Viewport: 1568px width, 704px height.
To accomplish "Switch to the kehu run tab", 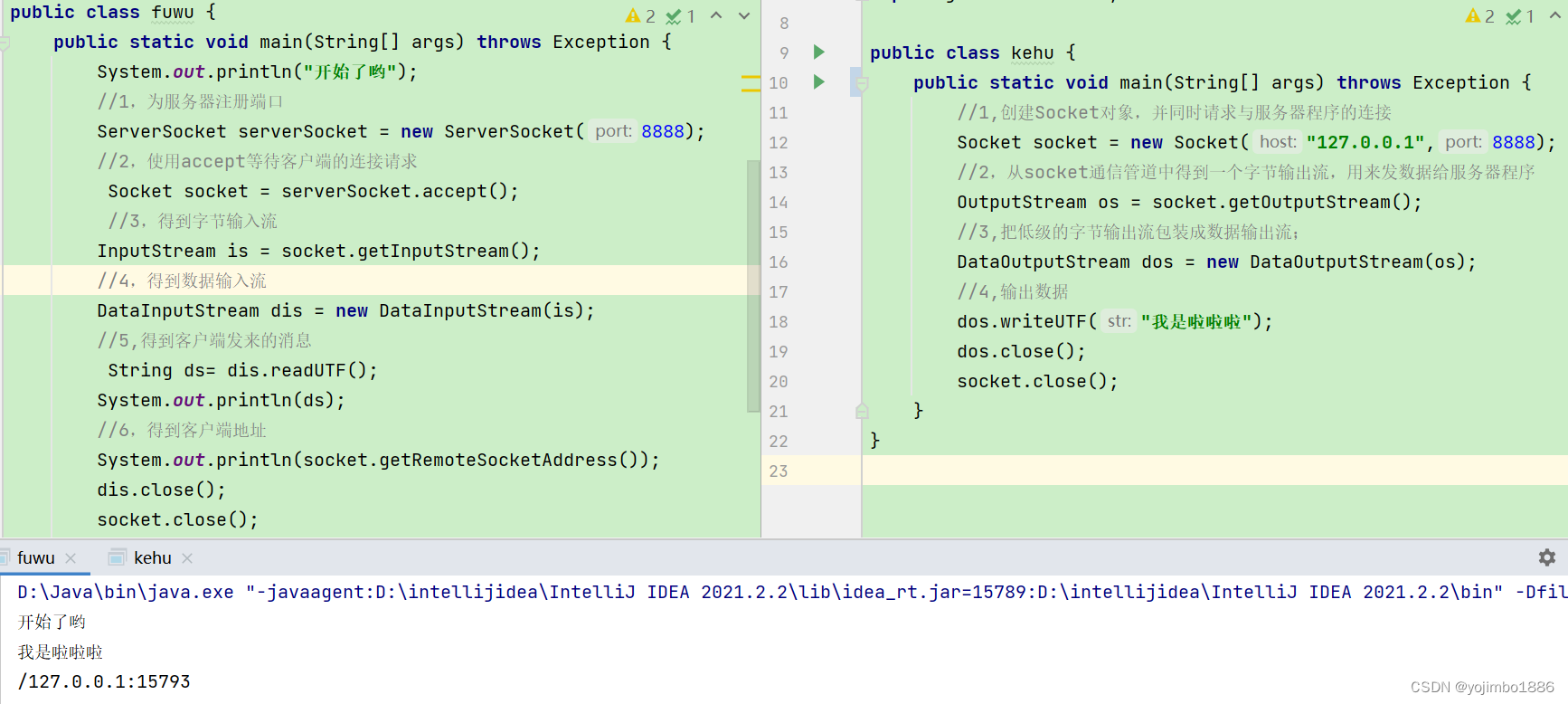I will pyautogui.click(x=152, y=558).
